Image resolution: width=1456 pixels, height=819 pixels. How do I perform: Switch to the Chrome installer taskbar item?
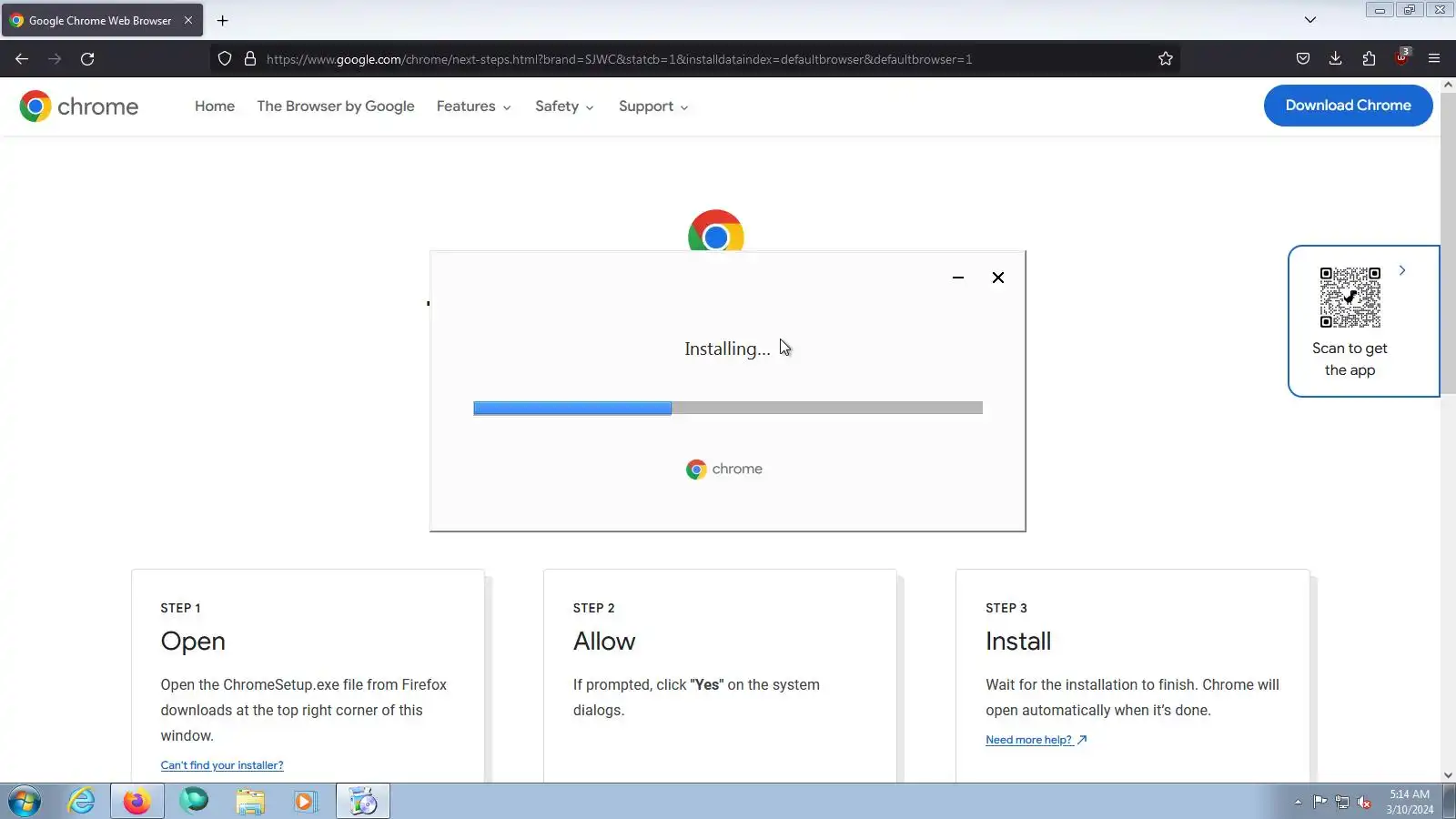tap(363, 802)
